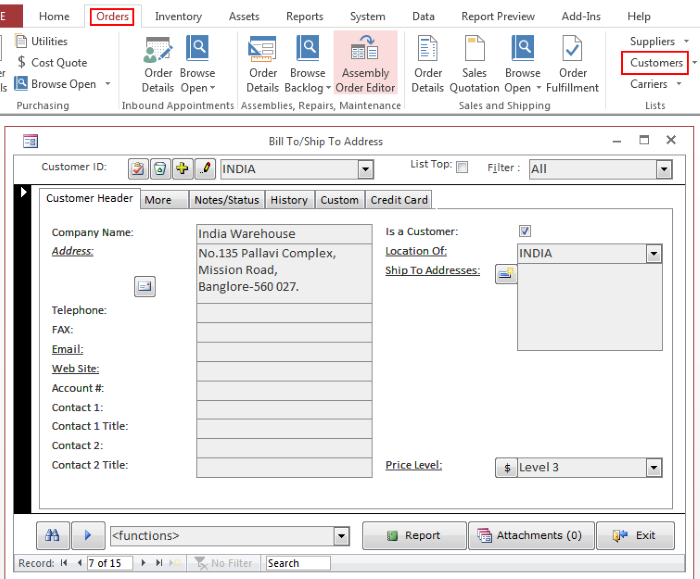700x579 pixels.
Task: Uncheck the Is a Customer checkbox
Action: tap(525, 231)
